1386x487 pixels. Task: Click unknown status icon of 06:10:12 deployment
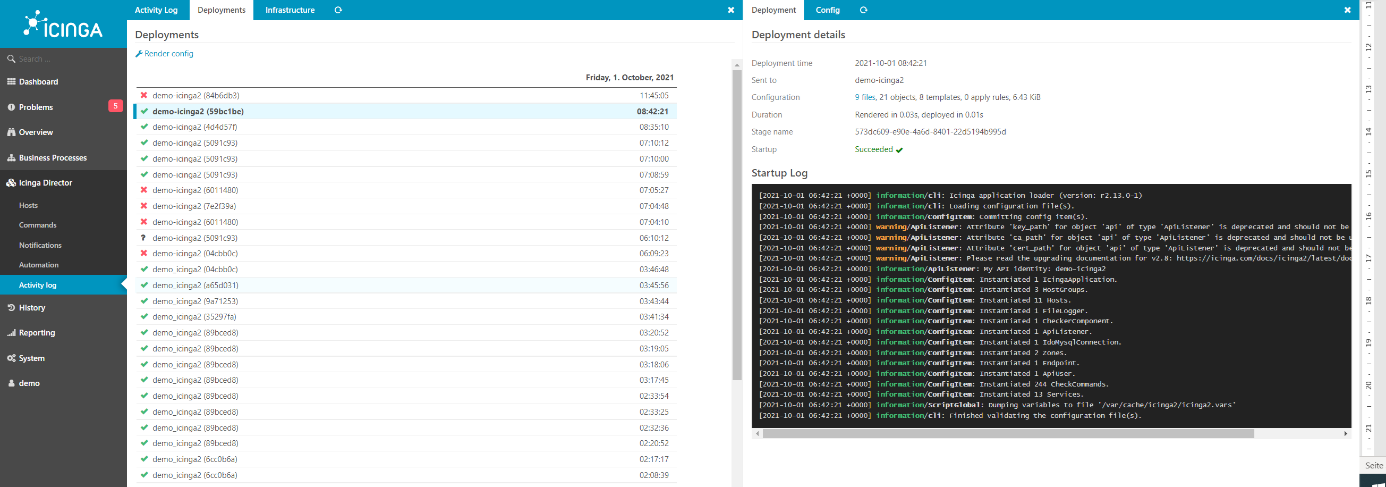(x=145, y=238)
